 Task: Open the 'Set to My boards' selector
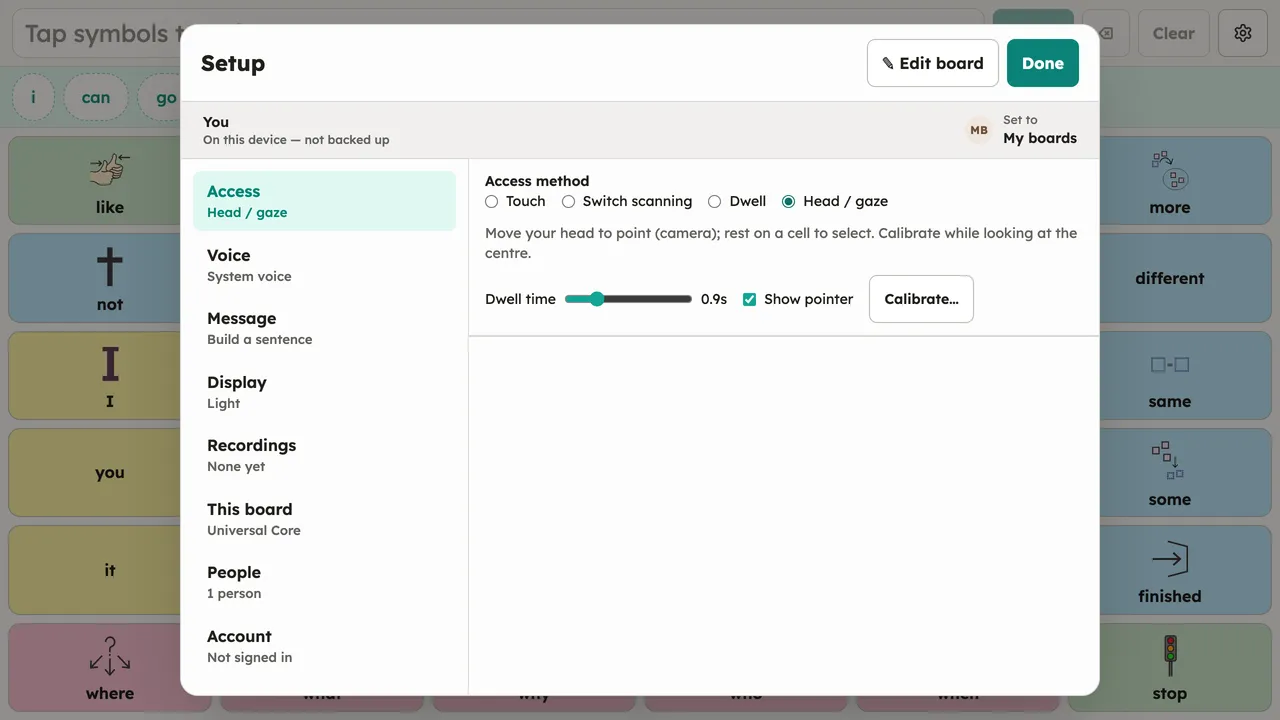click(x=1022, y=130)
